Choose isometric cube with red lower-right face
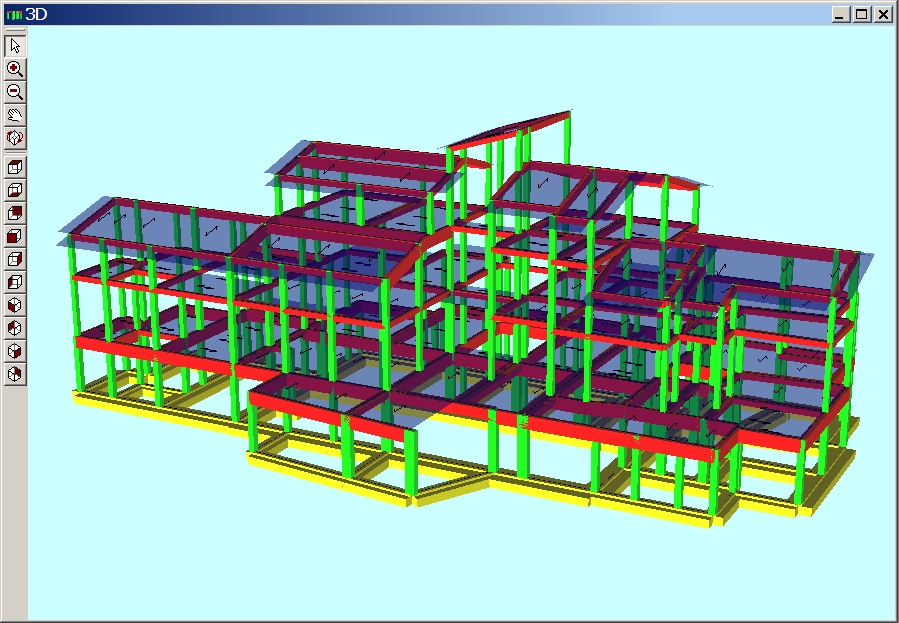 15,351
